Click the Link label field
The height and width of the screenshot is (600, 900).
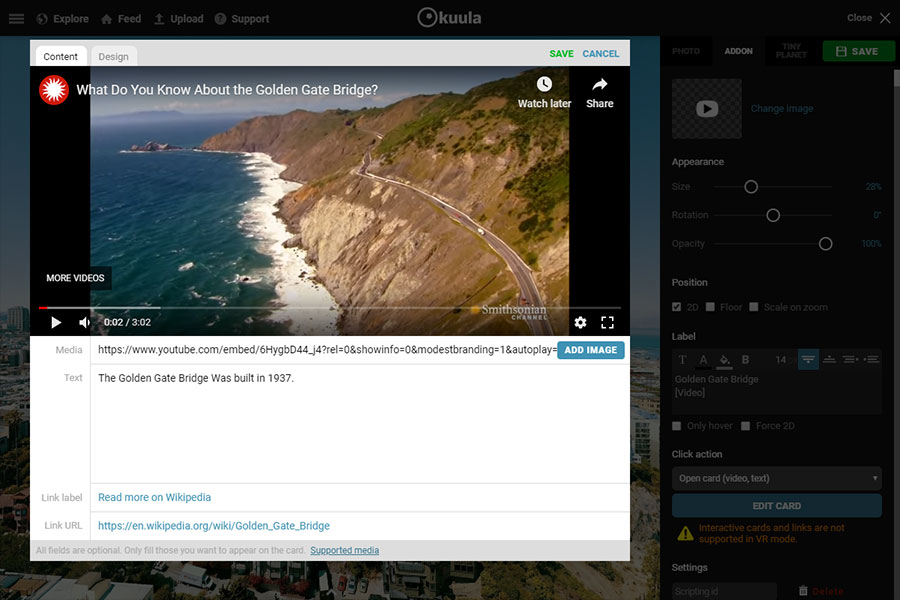(x=360, y=497)
